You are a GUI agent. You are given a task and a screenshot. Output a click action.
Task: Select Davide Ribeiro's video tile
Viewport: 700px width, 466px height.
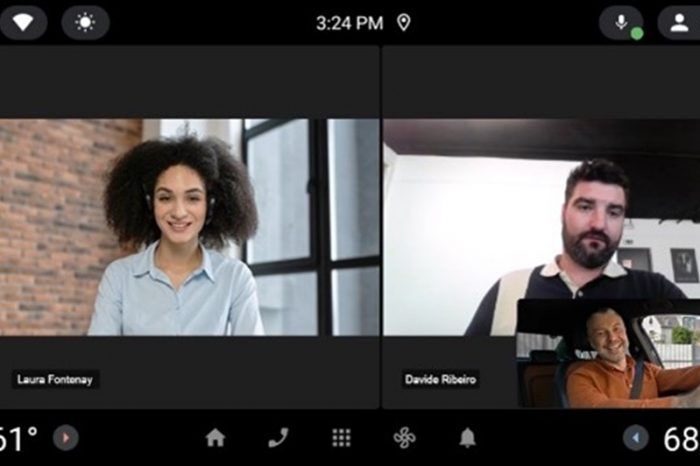[541, 227]
